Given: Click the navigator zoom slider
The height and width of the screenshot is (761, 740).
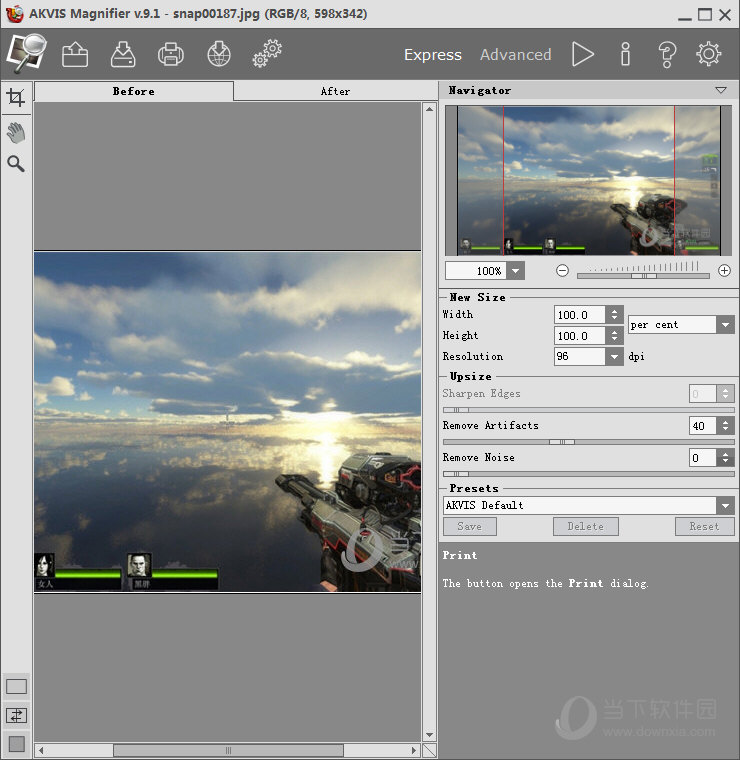Looking at the screenshot, I should [643, 276].
